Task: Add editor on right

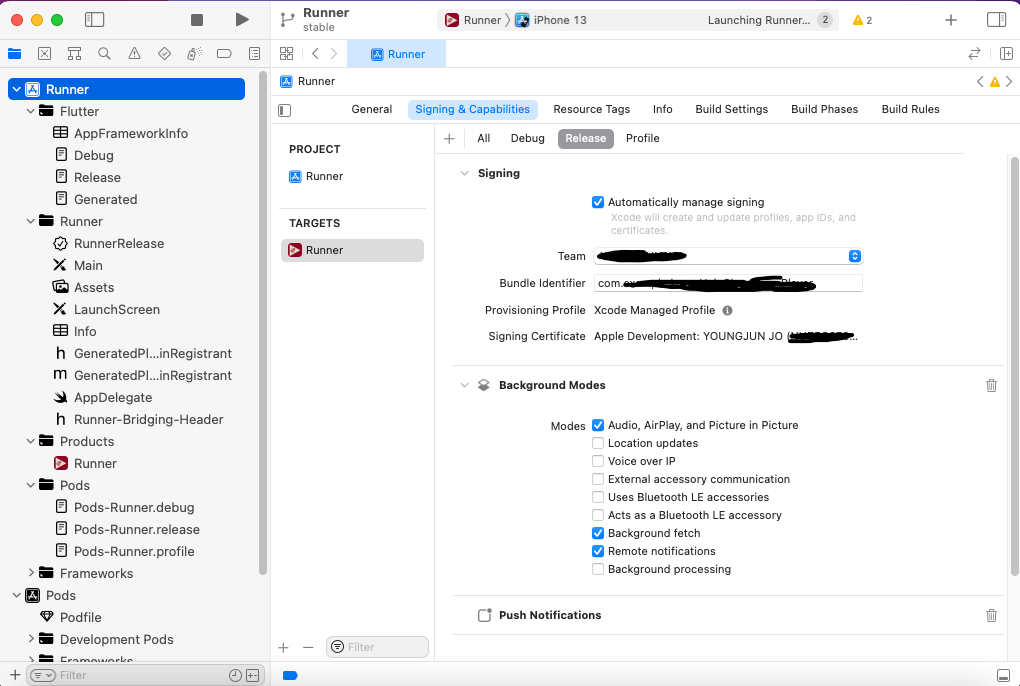Action: (x=1006, y=53)
